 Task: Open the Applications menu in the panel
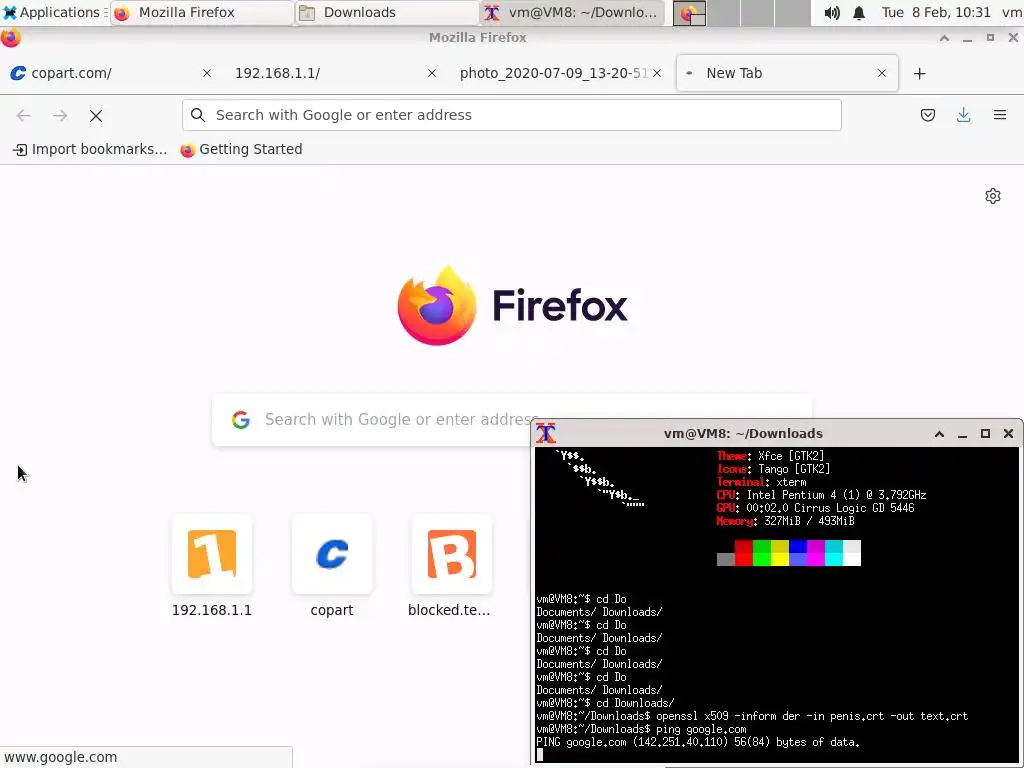pyautogui.click(x=52, y=12)
